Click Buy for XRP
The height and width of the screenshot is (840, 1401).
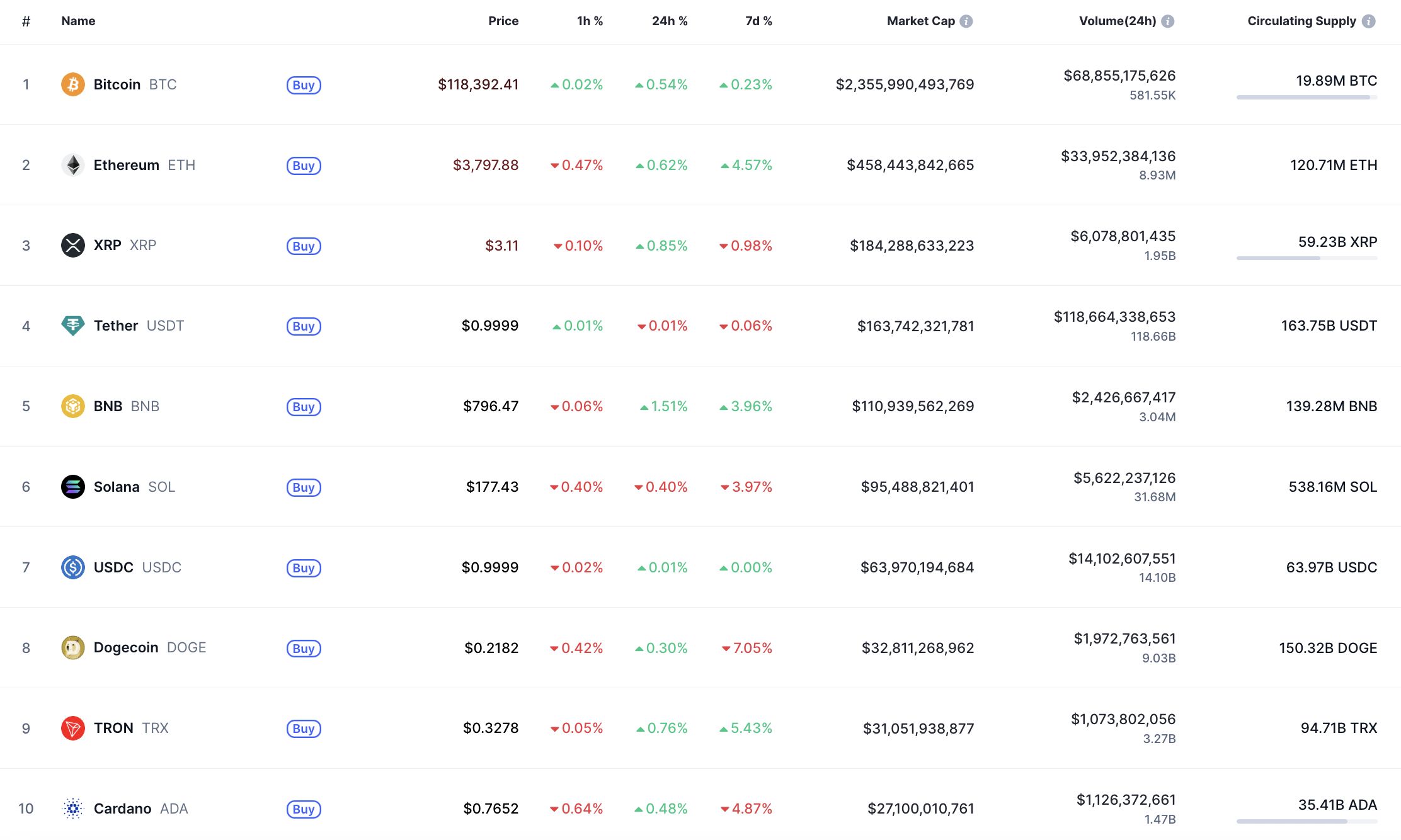click(304, 246)
